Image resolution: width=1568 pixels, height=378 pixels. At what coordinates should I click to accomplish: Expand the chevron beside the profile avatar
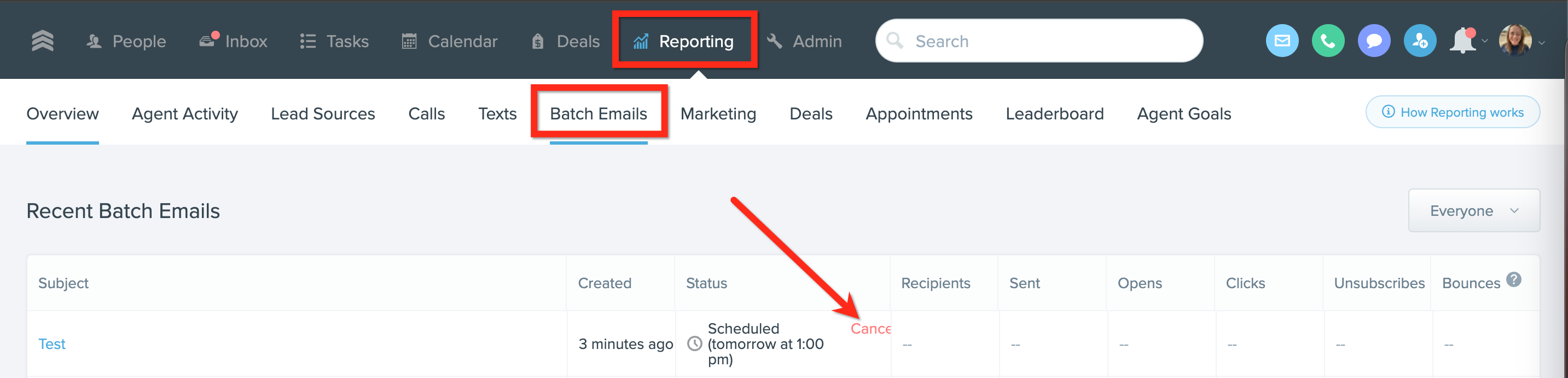tap(1542, 43)
